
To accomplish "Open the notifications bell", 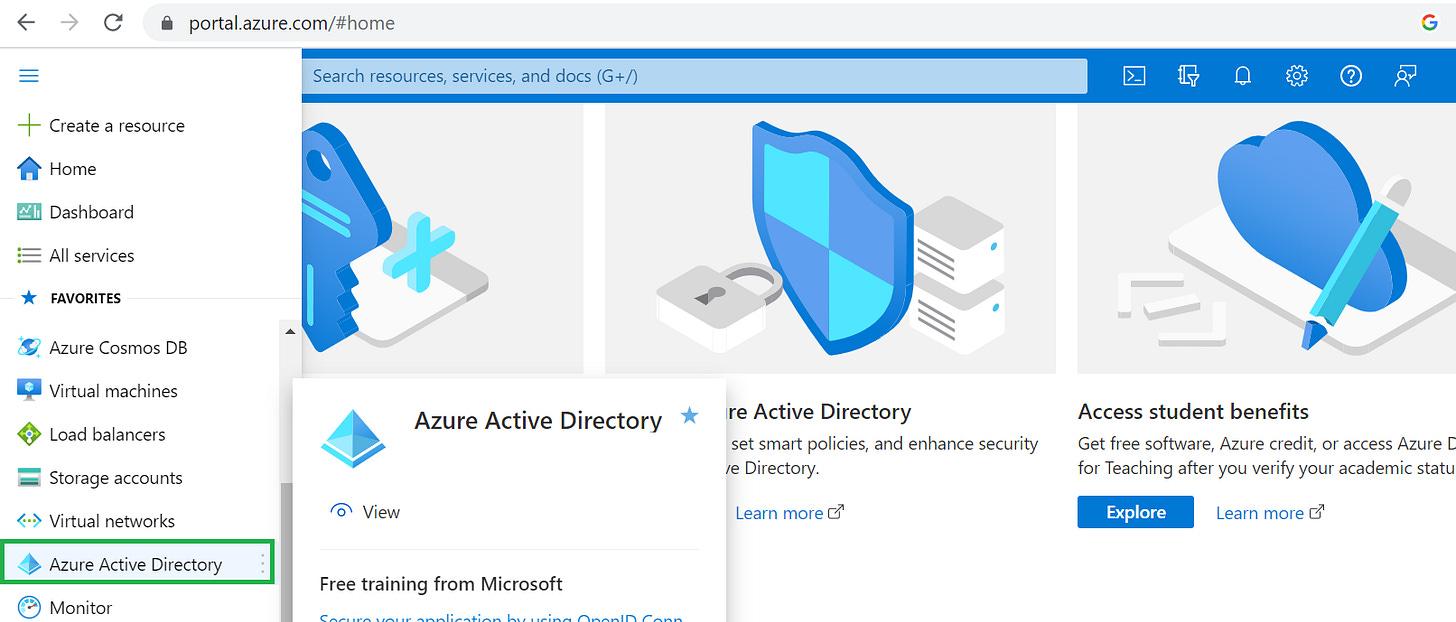I will [1243, 76].
